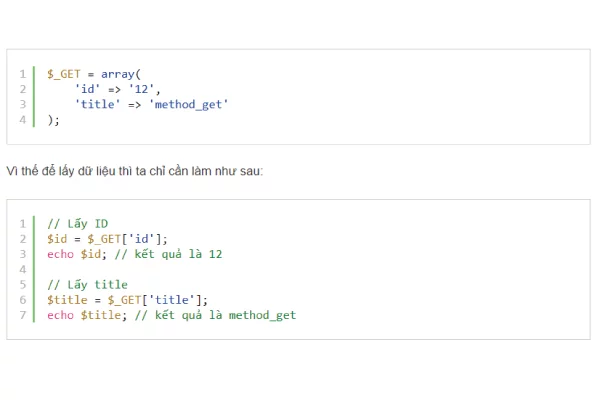Click the "$id = $_GET['id'];" line
The image size is (600, 400).
108,239
